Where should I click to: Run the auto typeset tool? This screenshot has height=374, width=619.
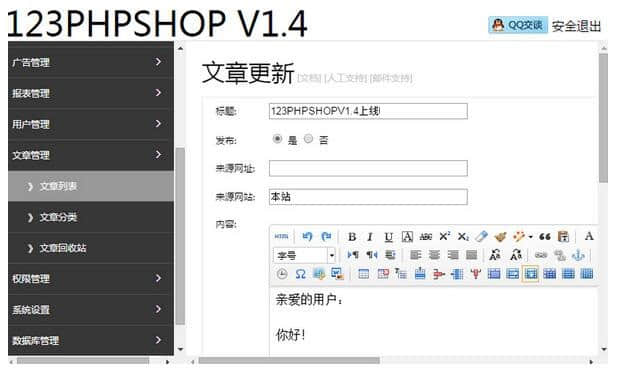point(518,237)
